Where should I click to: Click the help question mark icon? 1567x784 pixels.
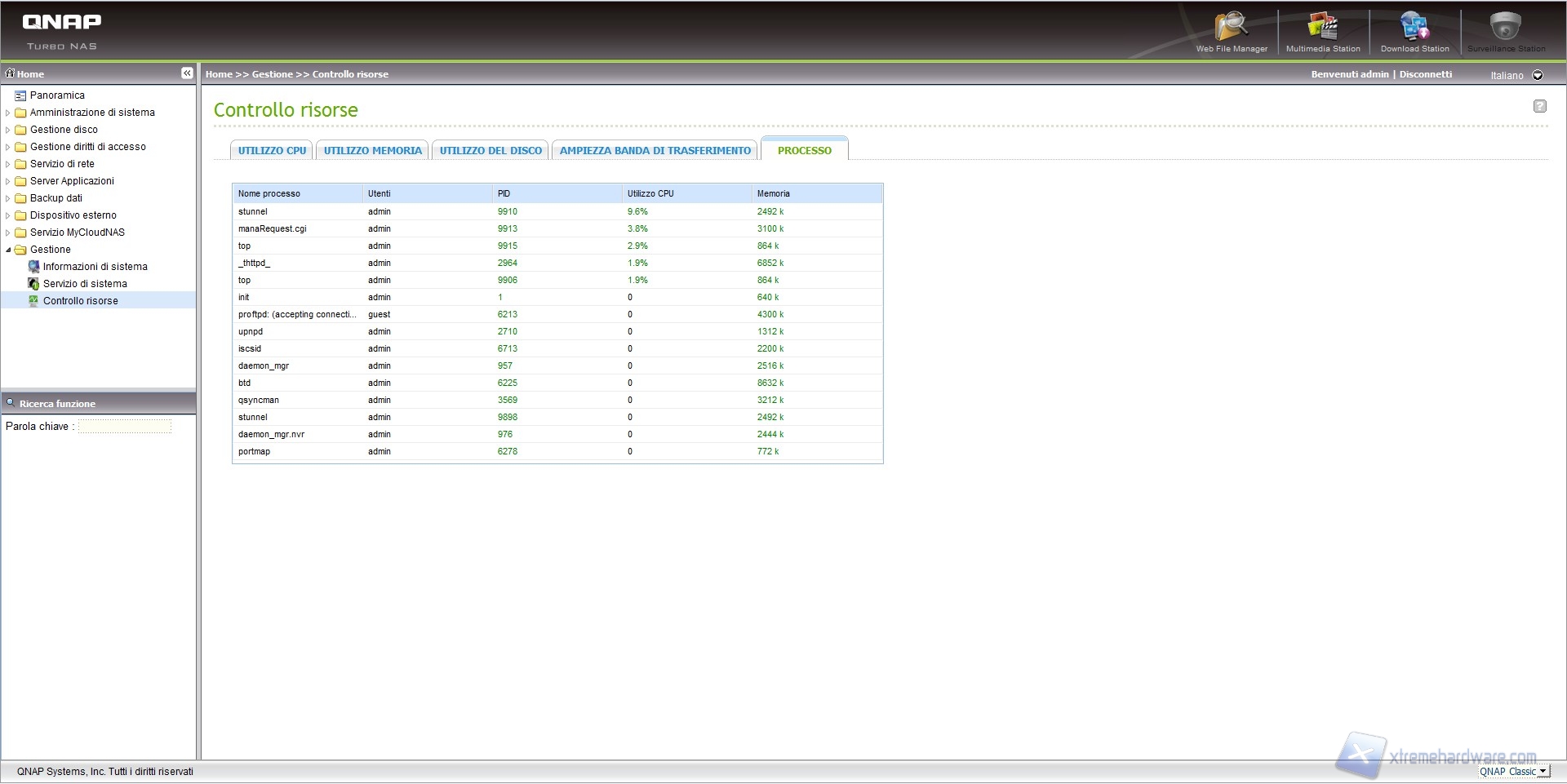(x=1539, y=106)
